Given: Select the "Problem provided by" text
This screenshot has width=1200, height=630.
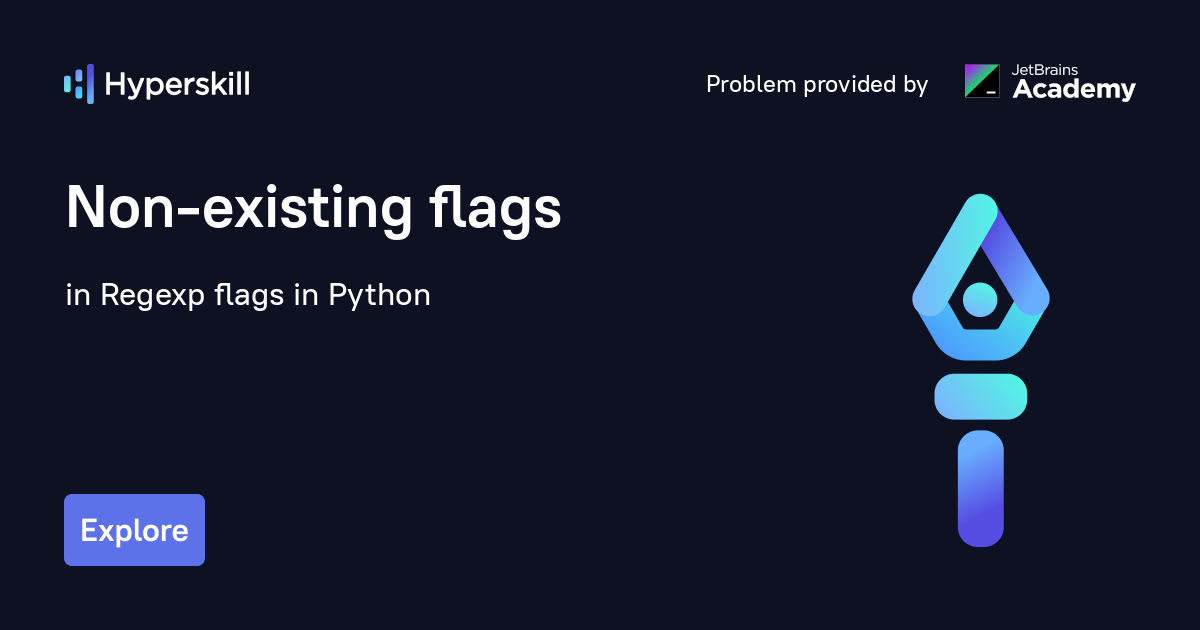Looking at the screenshot, I should 817,85.
